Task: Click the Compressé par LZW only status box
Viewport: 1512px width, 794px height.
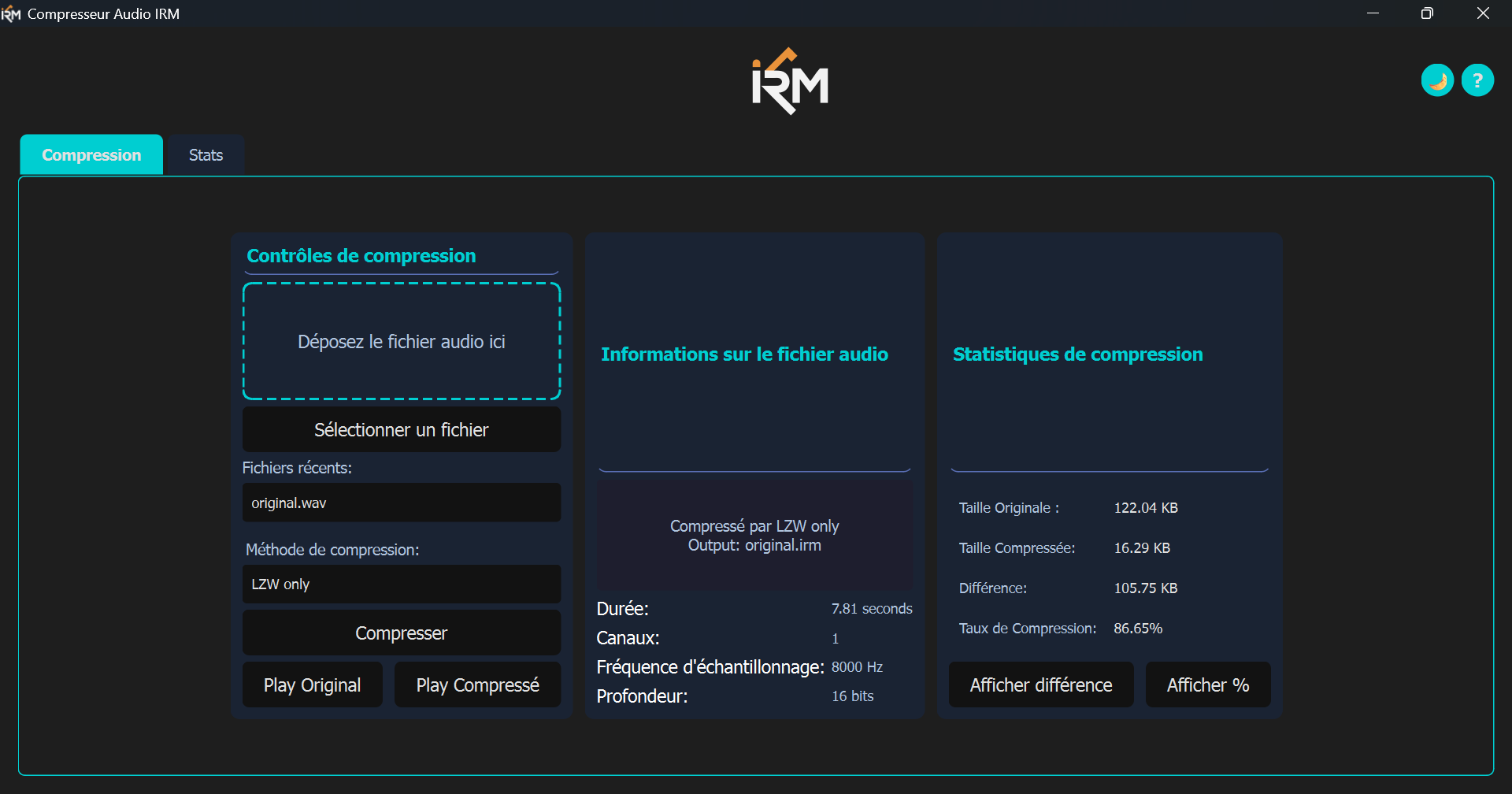Action: 754,536
